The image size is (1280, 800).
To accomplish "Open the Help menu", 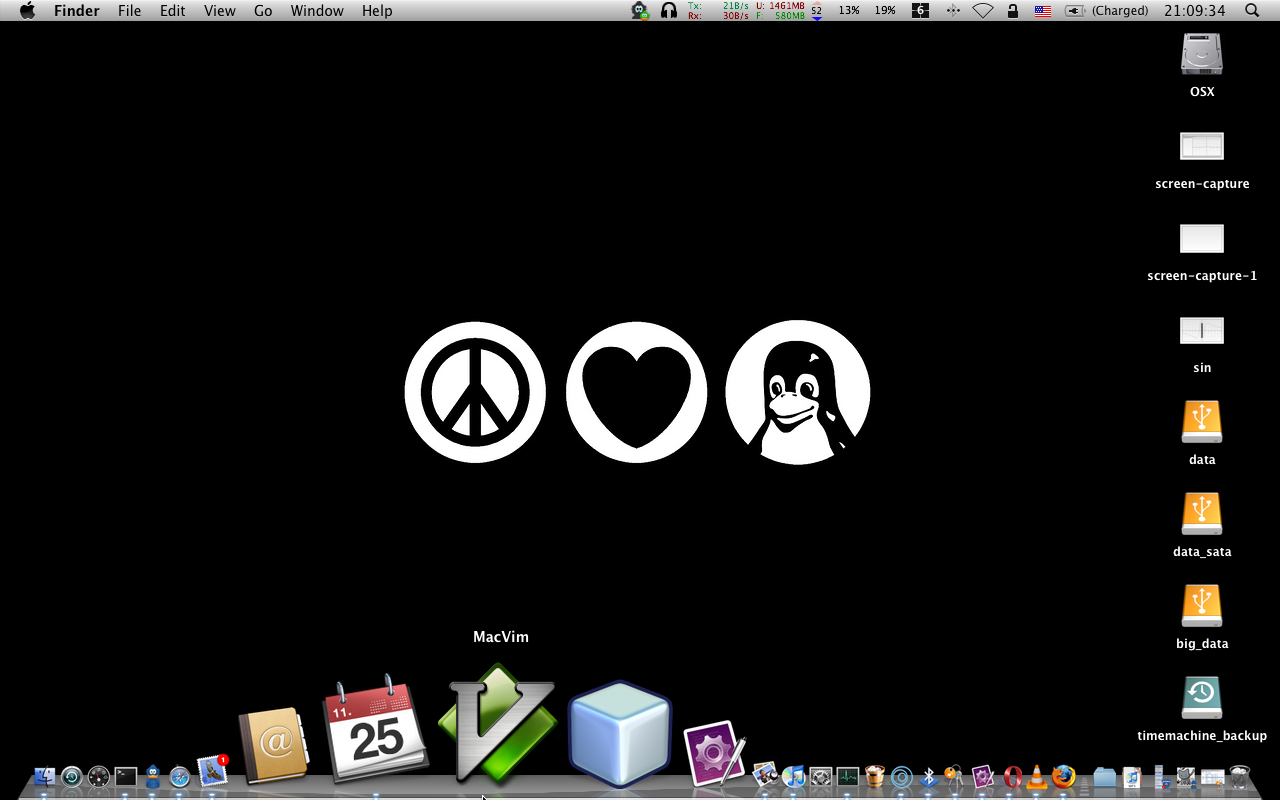I will [377, 11].
